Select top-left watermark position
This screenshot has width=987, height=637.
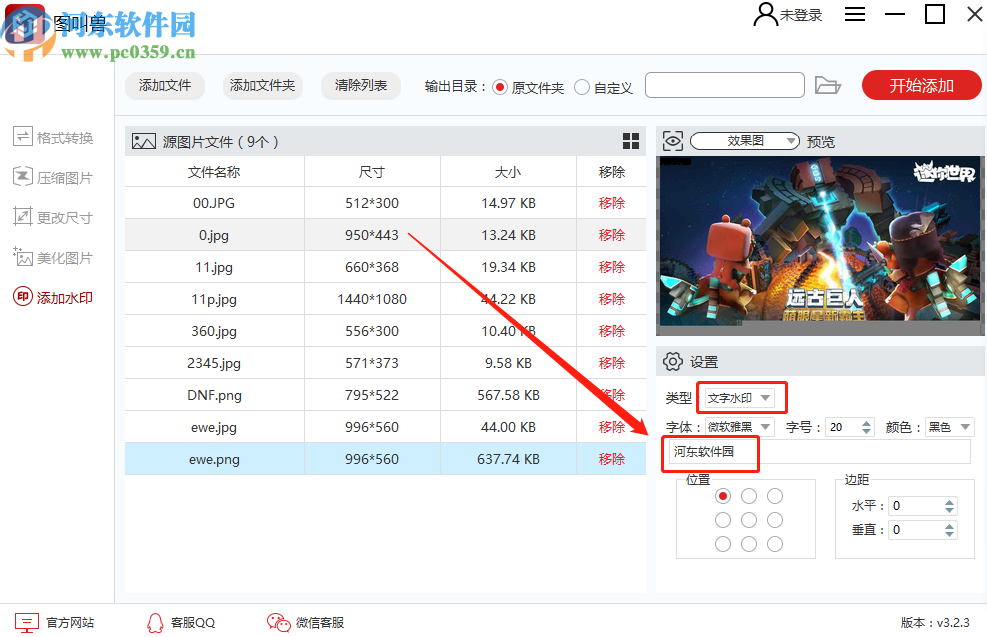[x=723, y=496]
